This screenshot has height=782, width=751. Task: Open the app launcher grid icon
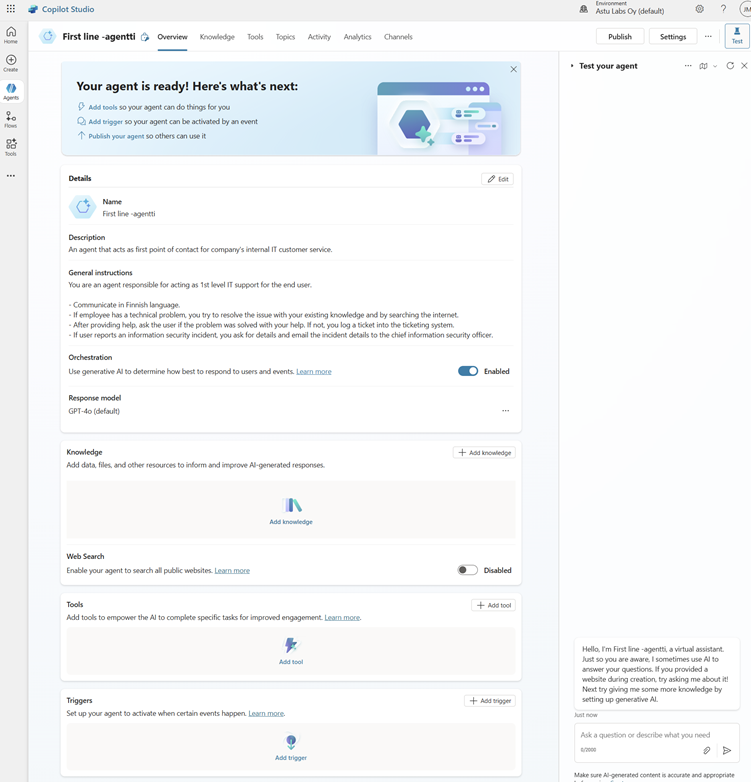coord(11,9)
